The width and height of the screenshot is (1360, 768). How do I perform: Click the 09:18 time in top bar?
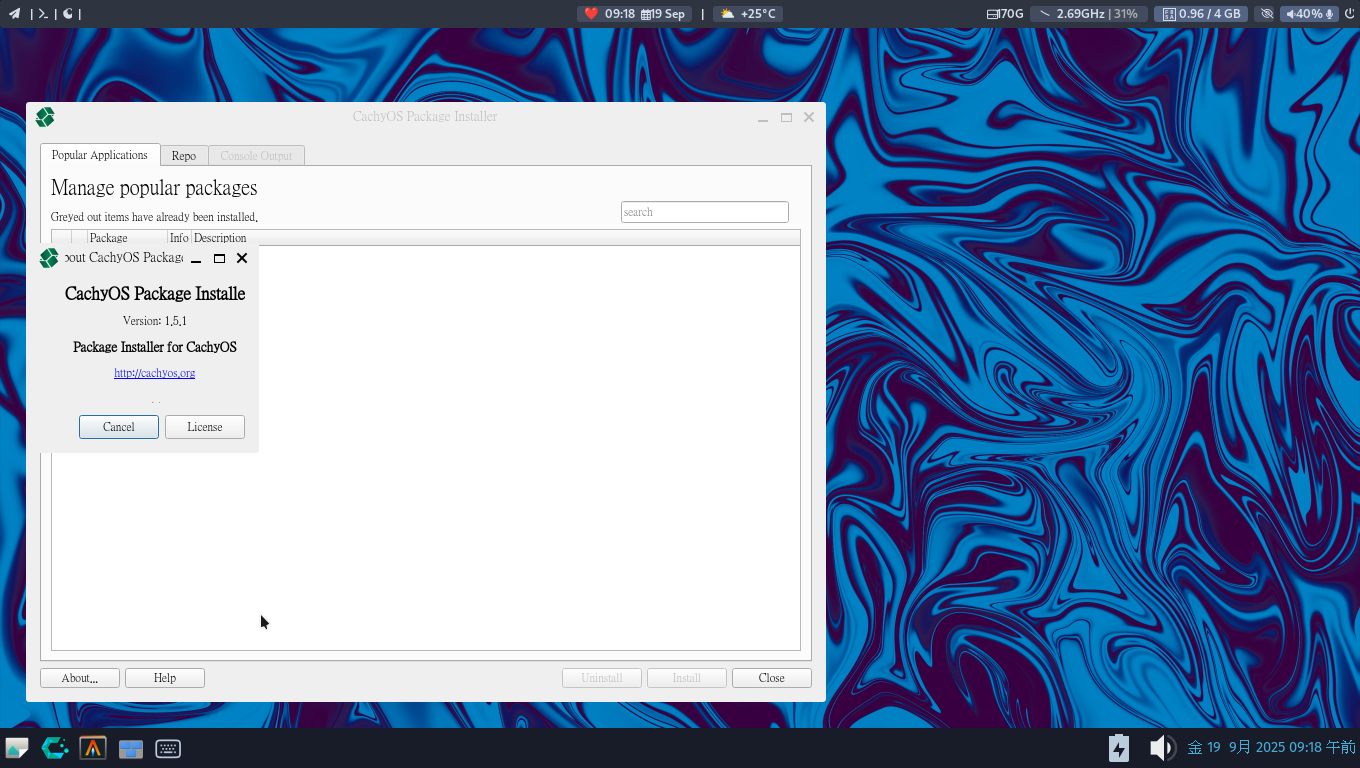click(620, 14)
